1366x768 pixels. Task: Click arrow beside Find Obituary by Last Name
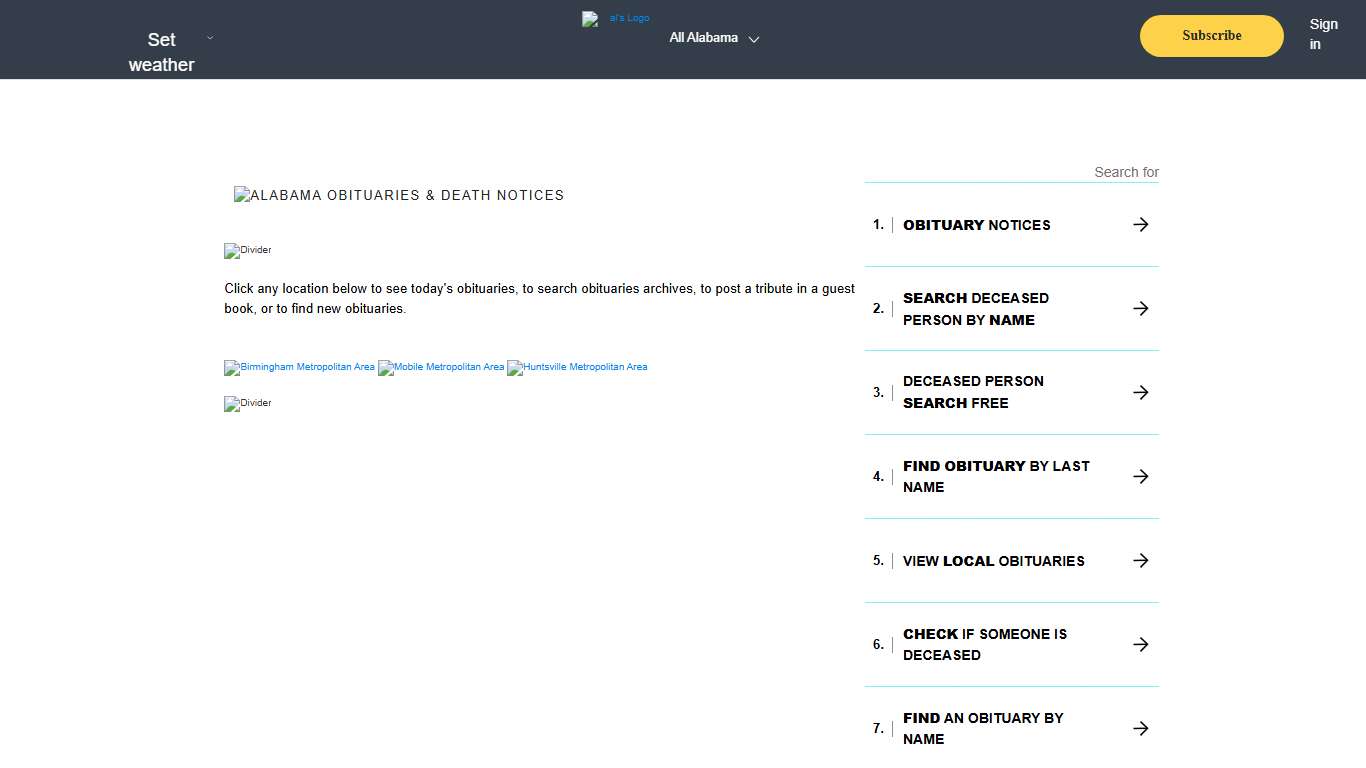1140,477
